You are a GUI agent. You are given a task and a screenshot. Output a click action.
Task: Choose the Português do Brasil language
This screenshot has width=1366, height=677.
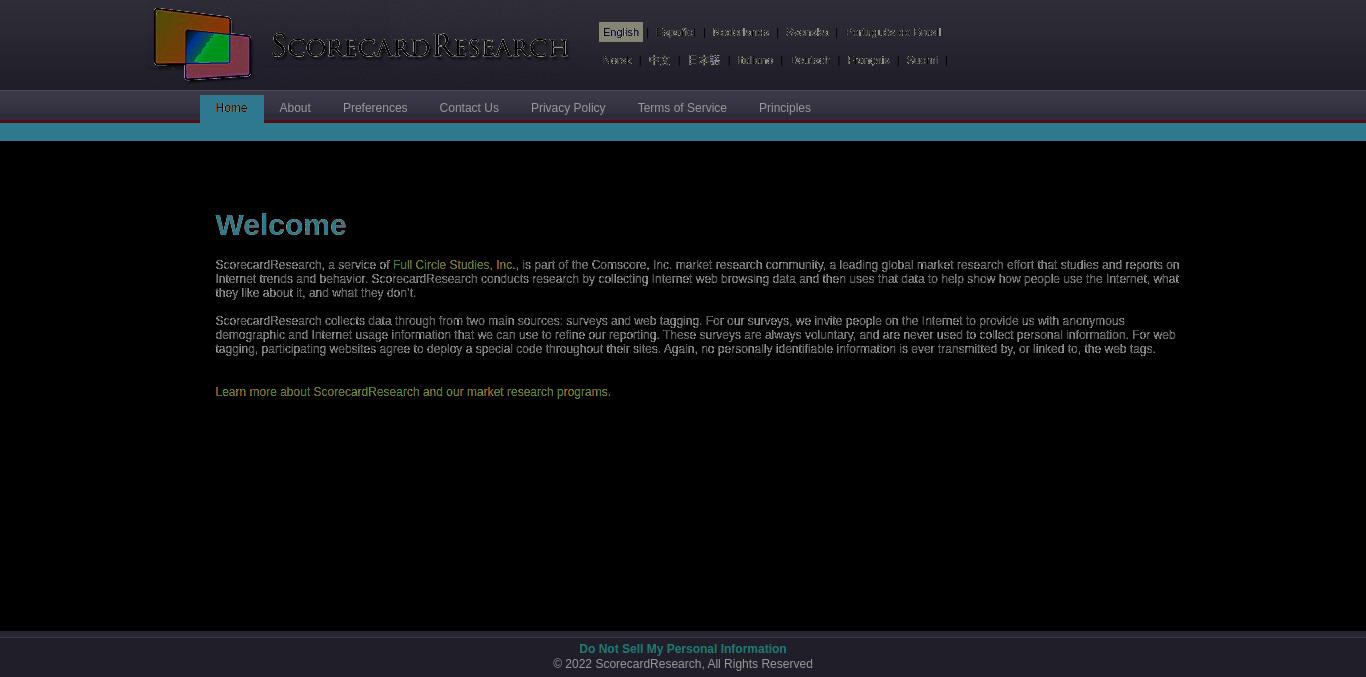[894, 32]
